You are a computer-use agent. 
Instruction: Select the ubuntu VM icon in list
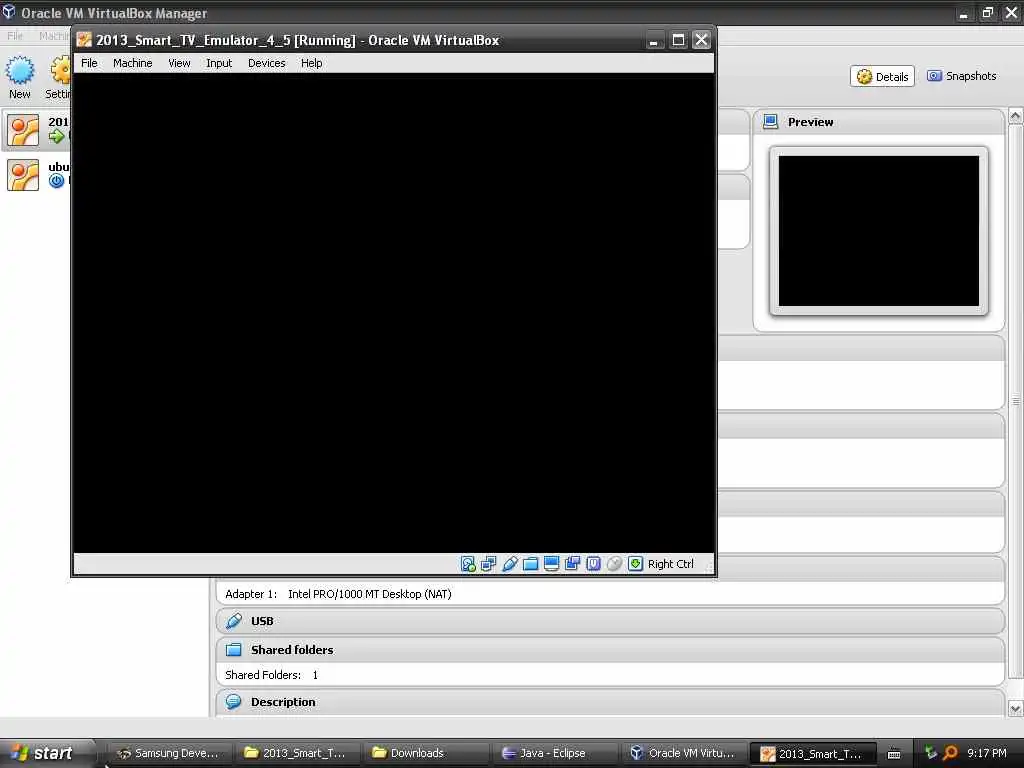coord(23,175)
